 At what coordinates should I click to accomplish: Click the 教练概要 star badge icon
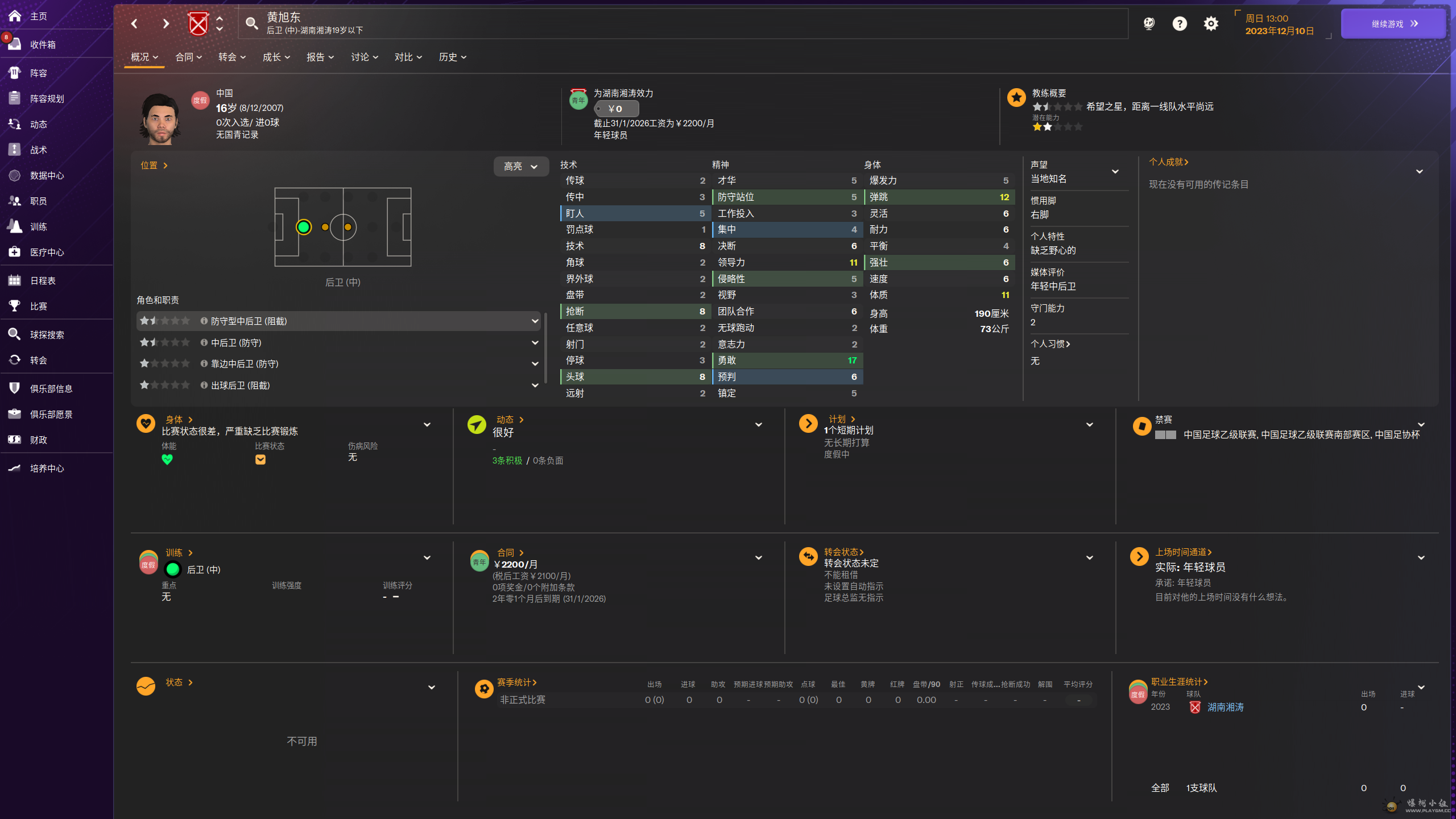pyautogui.click(x=1016, y=97)
